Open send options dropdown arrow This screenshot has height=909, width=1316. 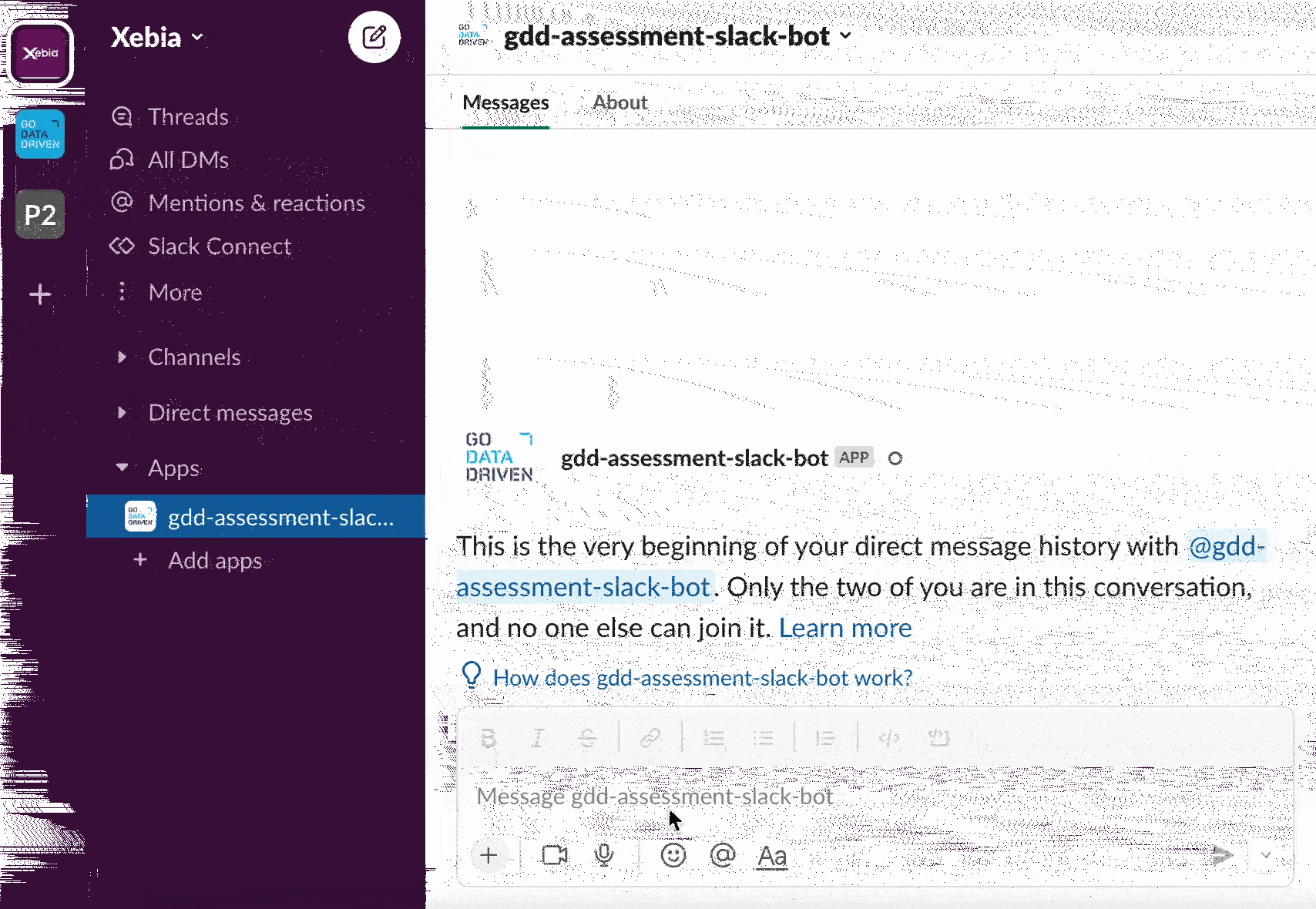click(x=1266, y=855)
